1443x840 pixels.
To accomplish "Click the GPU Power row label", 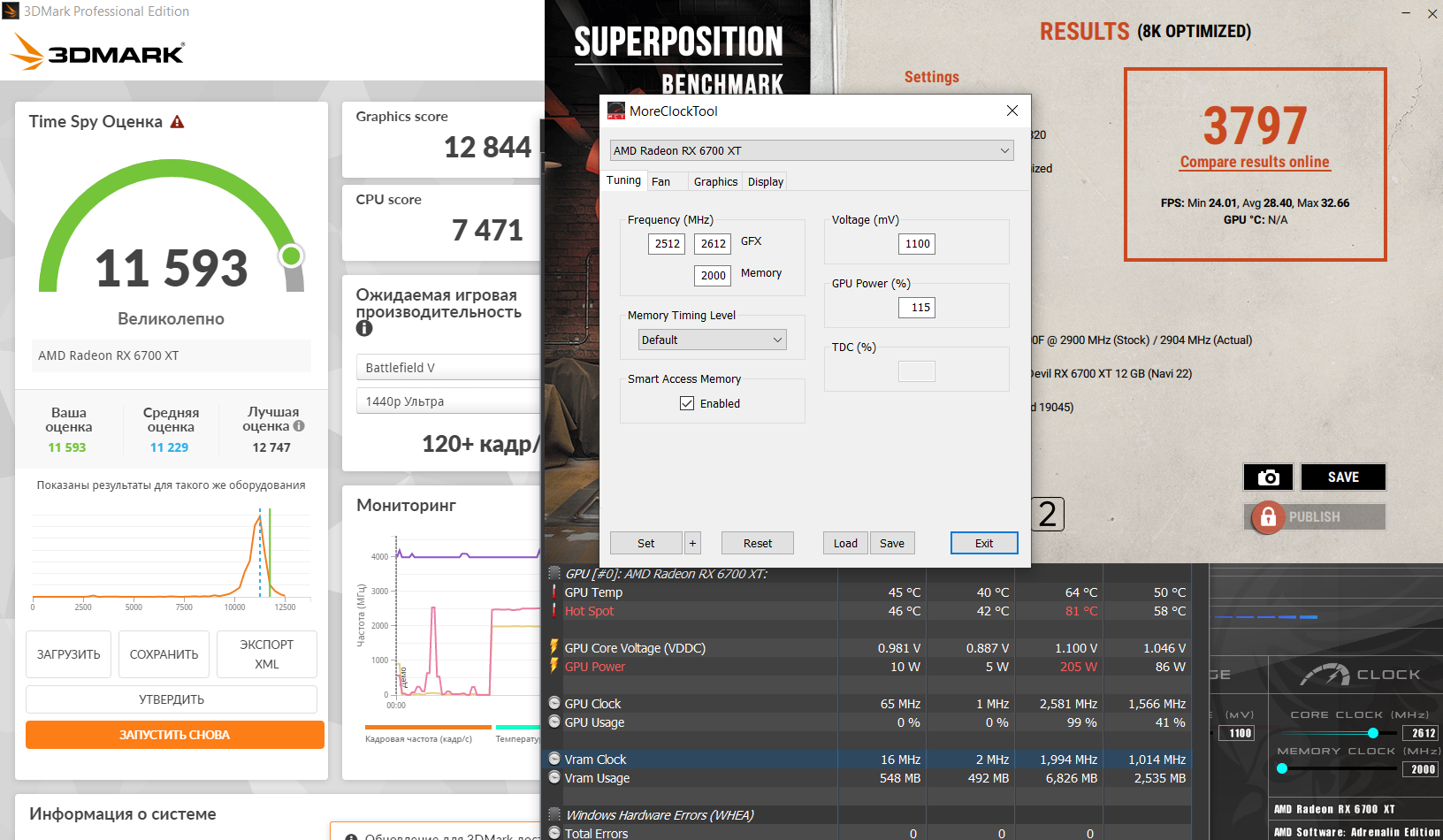I will (595, 667).
